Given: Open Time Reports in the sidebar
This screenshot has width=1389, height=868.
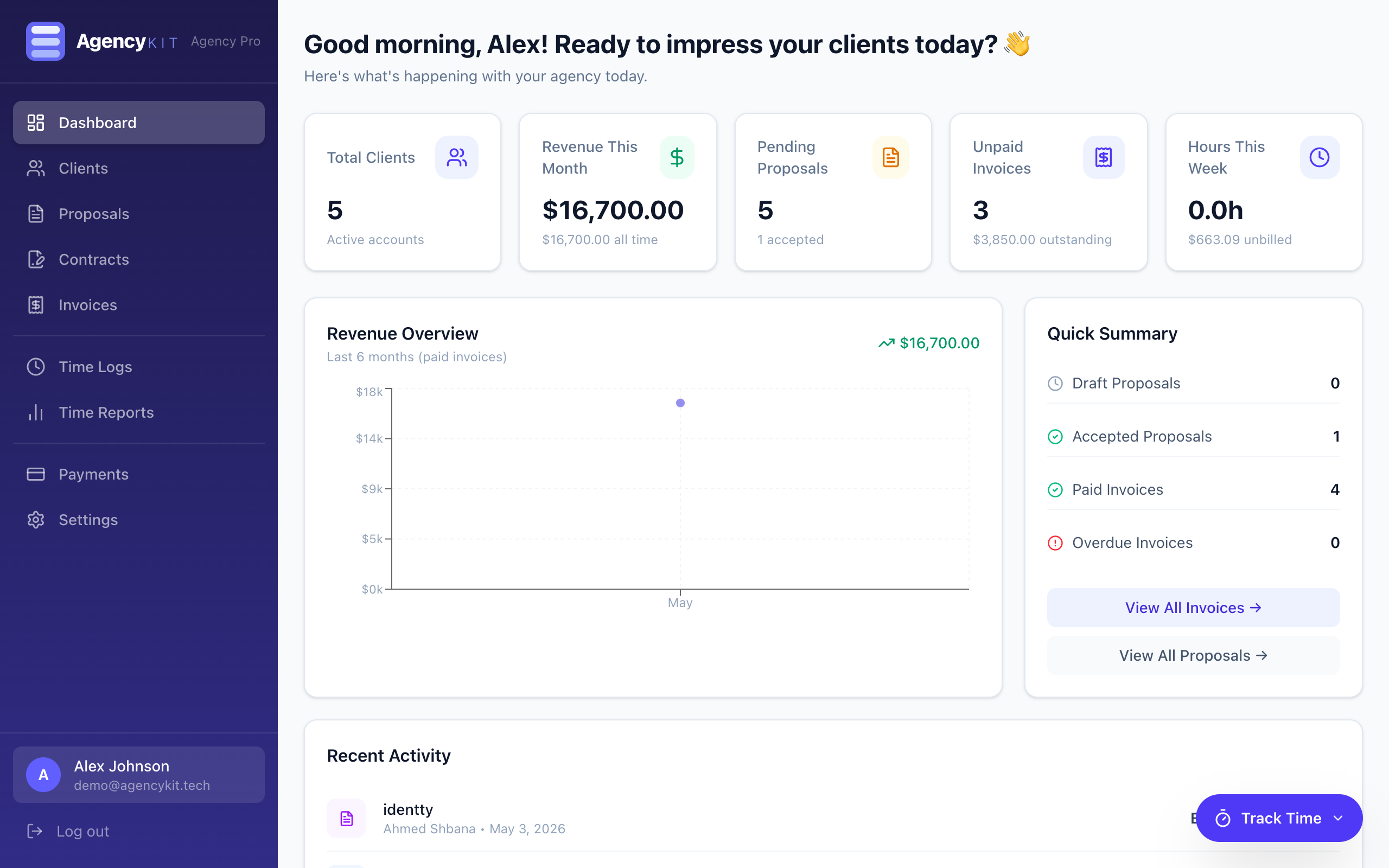Looking at the screenshot, I should pos(138,412).
